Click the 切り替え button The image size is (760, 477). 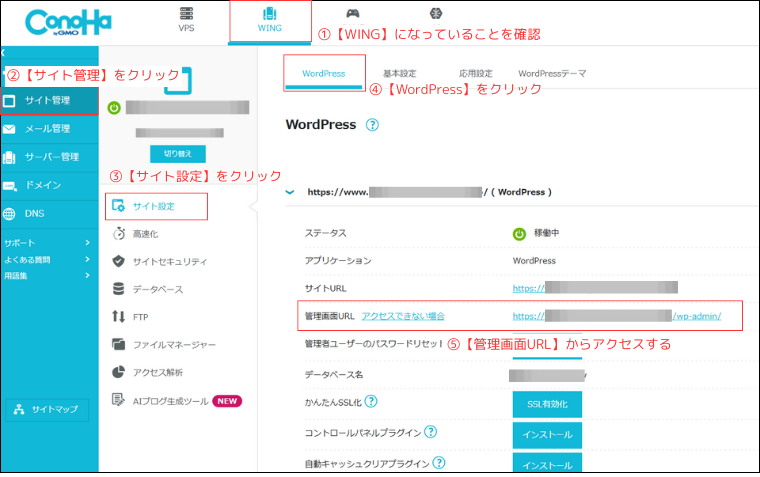click(x=177, y=154)
